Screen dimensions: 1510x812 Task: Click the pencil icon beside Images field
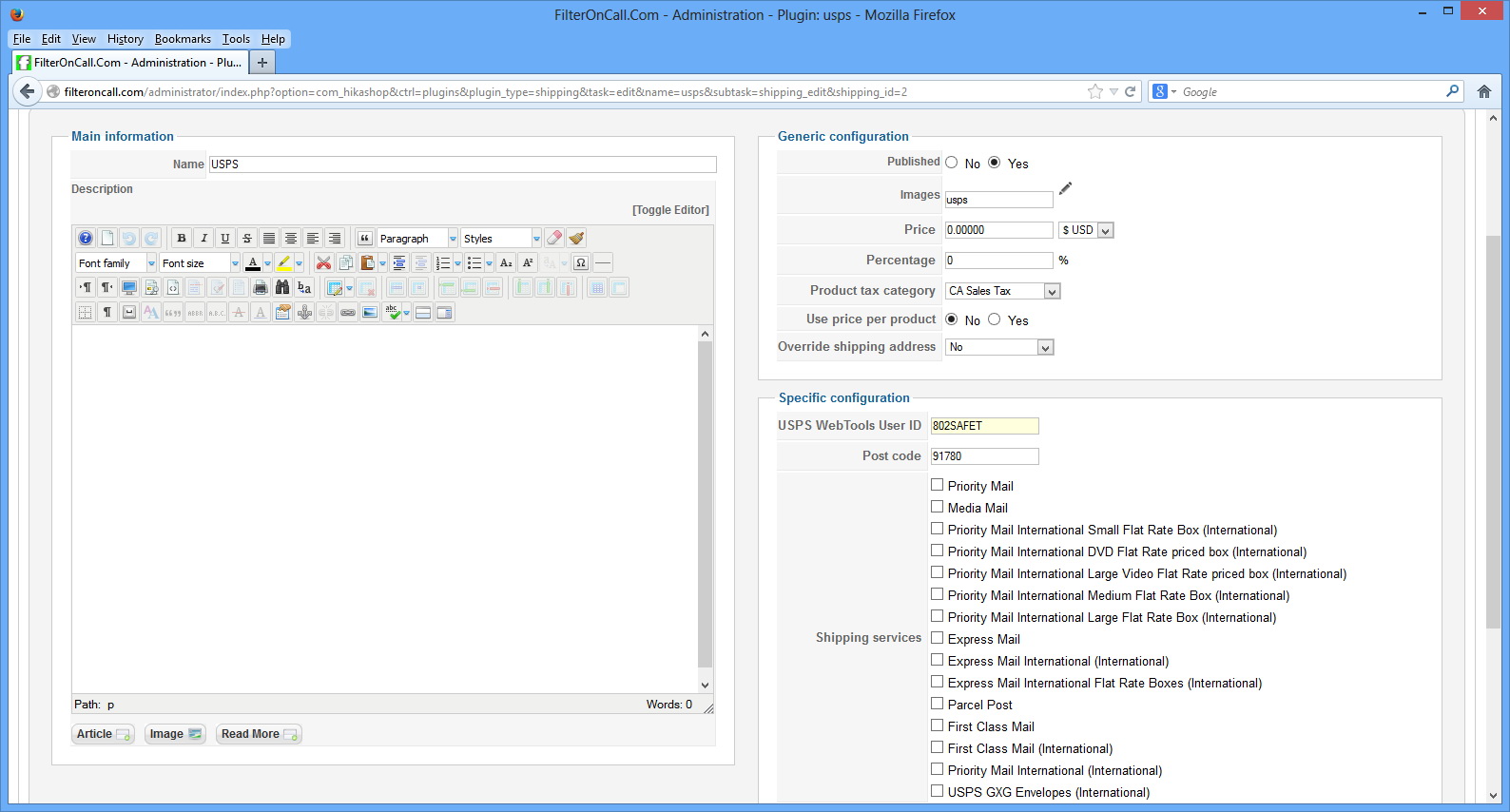1065,188
